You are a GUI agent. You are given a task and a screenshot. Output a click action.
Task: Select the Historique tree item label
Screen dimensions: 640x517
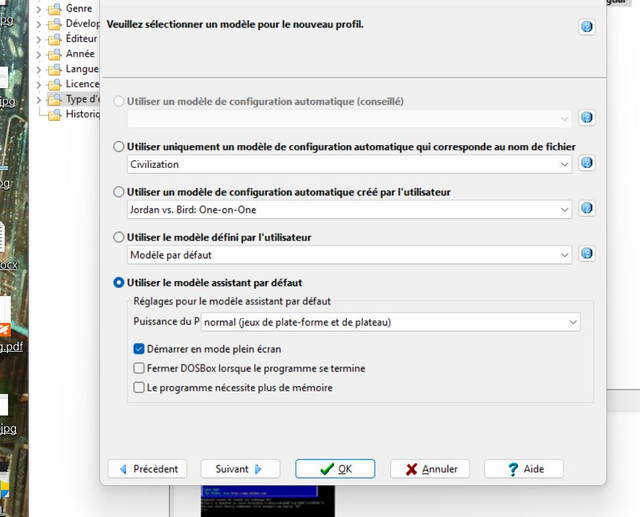coord(82,114)
